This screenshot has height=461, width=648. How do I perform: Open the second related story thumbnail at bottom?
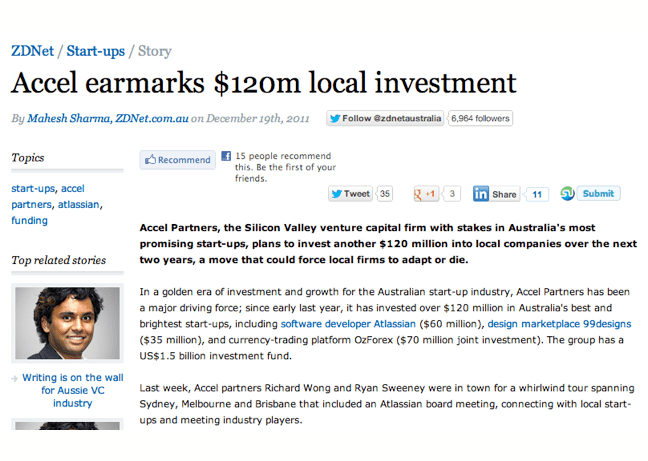tap(67, 424)
